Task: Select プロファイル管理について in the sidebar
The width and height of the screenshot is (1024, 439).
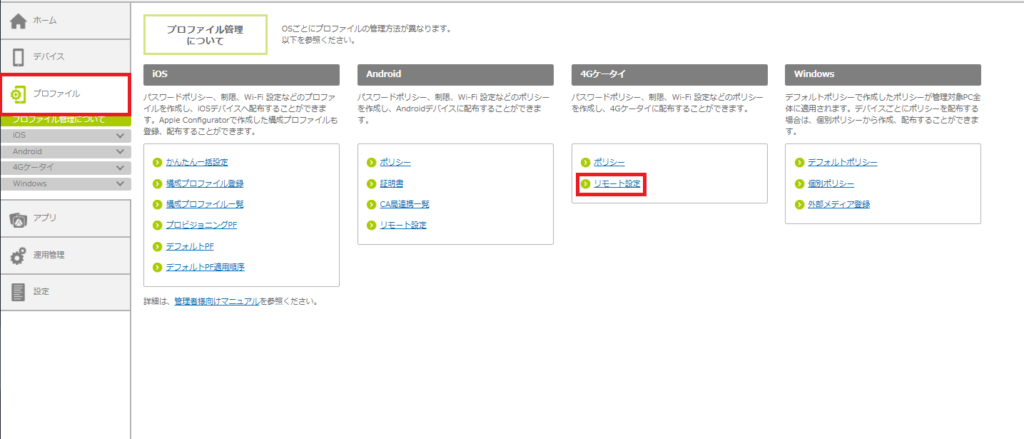Action: [x=58, y=120]
